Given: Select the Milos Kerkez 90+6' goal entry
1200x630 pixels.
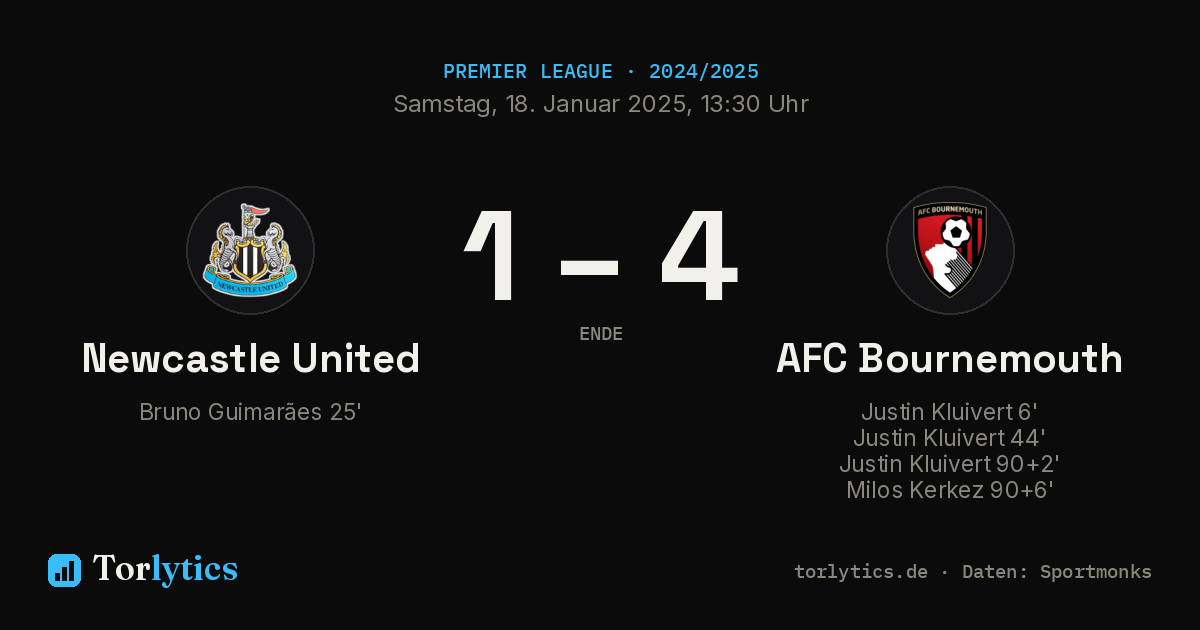Looking at the screenshot, I should pyautogui.click(x=949, y=490).
